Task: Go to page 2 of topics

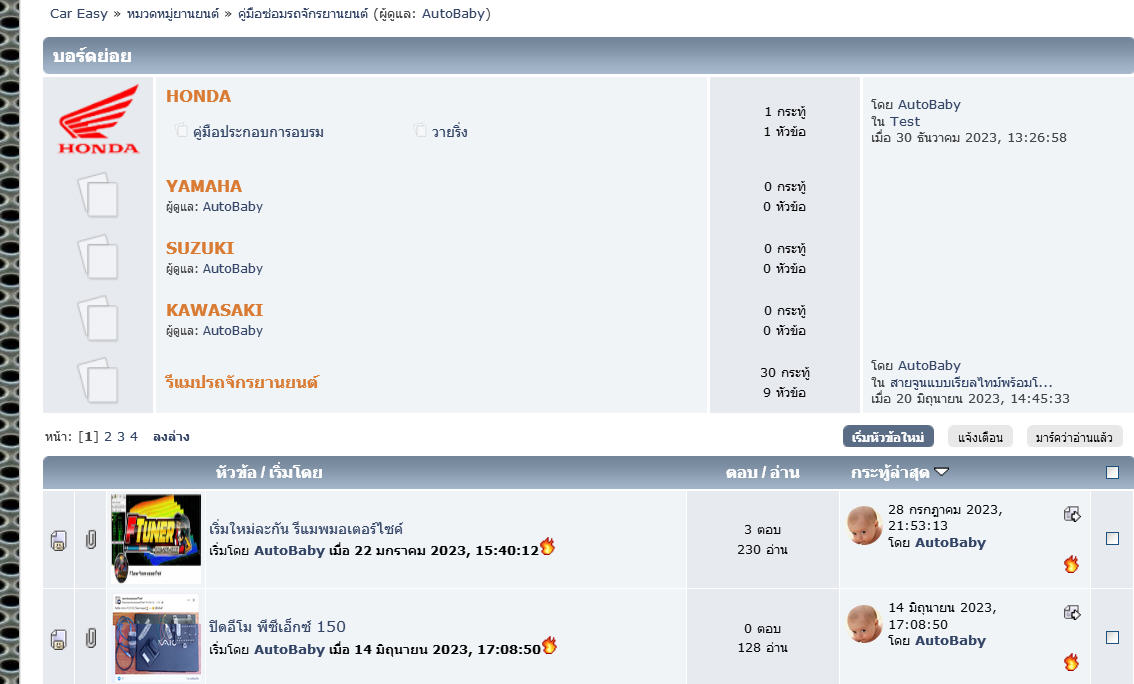Action: [x=108, y=437]
